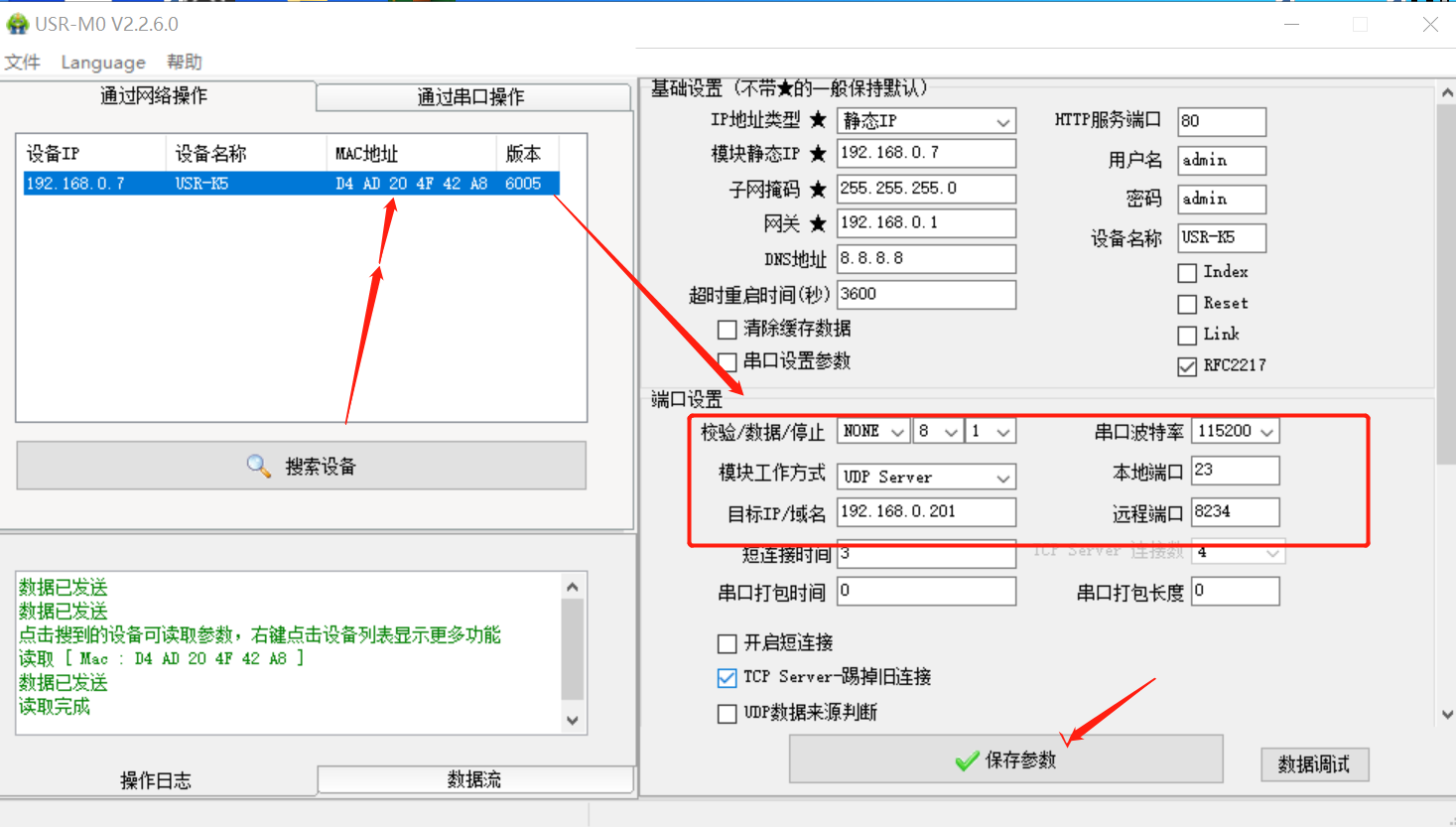Screen dimensions: 1456x827
Task: Toggle the RFC2217 checkbox
Action: (1187, 366)
